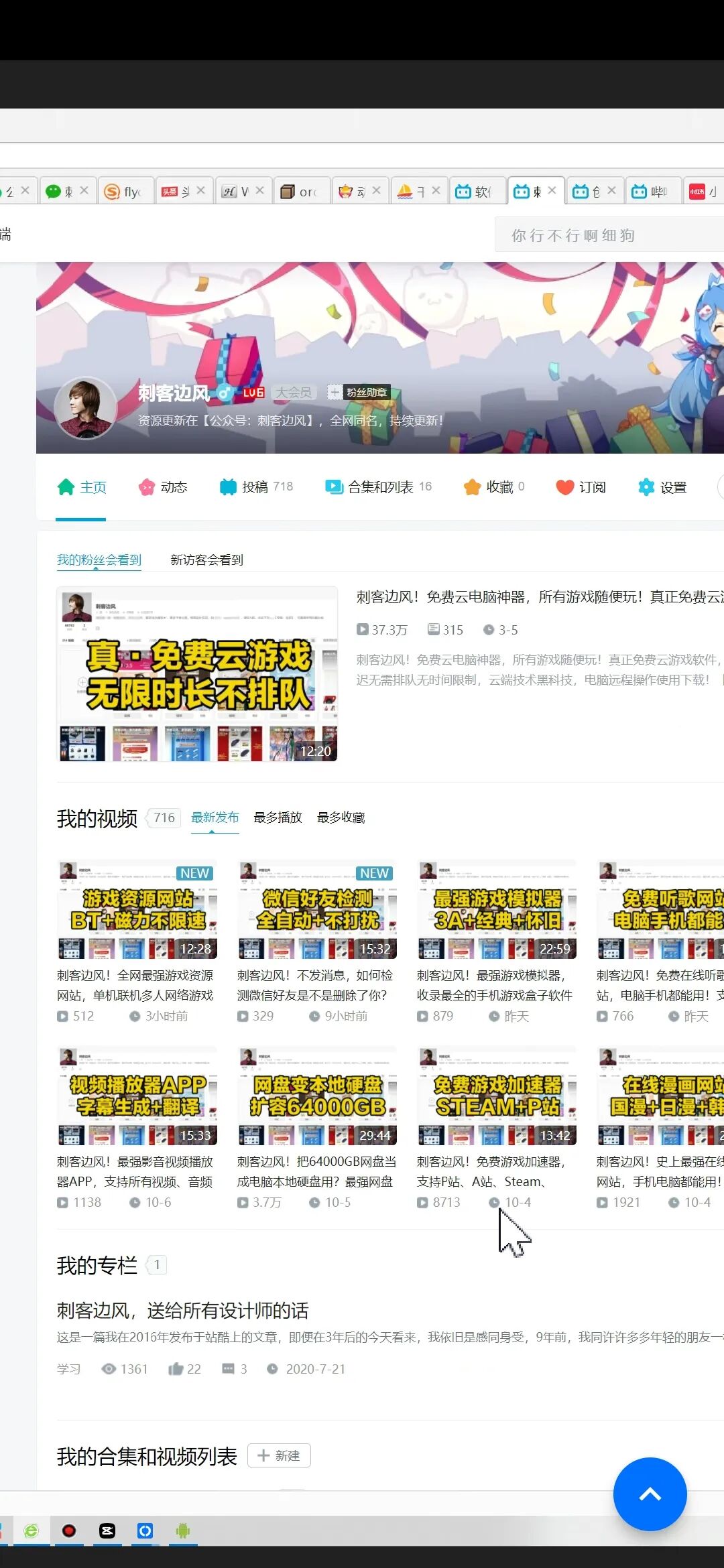Click the article like thumbs-up icon
The height and width of the screenshot is (1568, 724).
click(x=176, y=1369)
